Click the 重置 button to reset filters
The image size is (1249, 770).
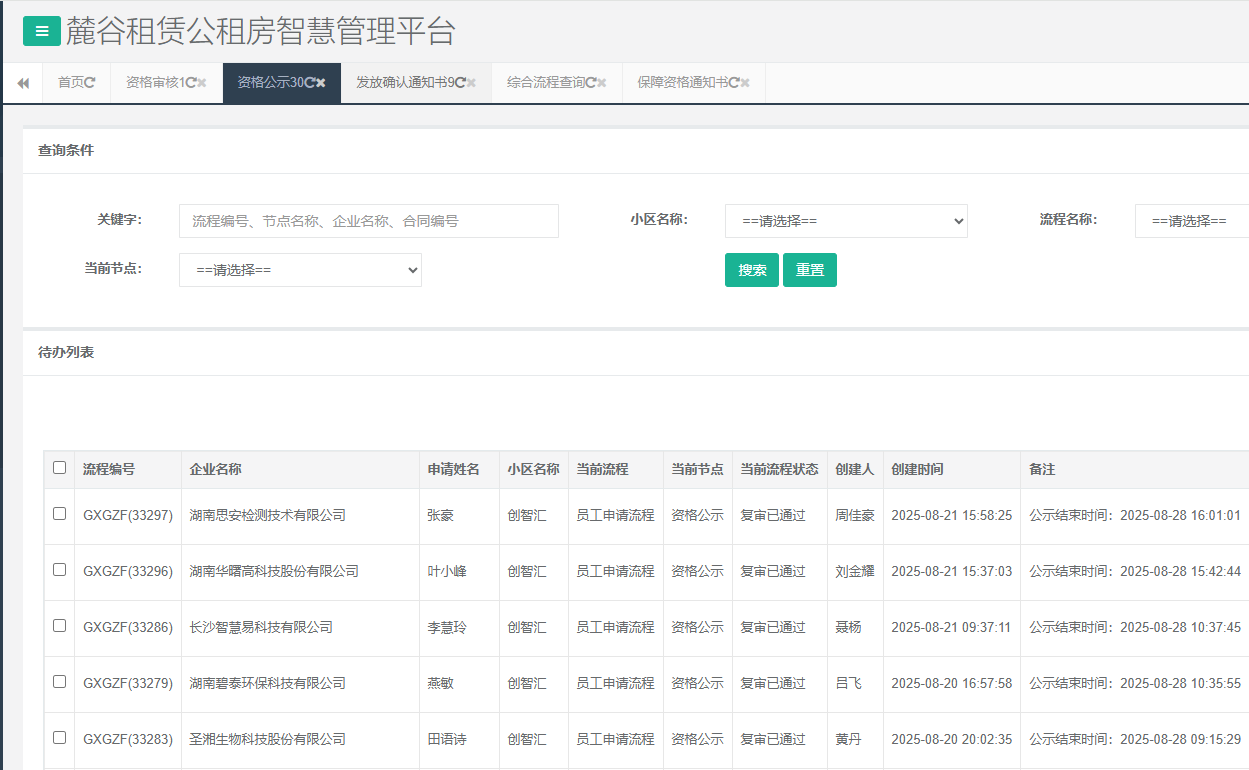coord(810,270)
